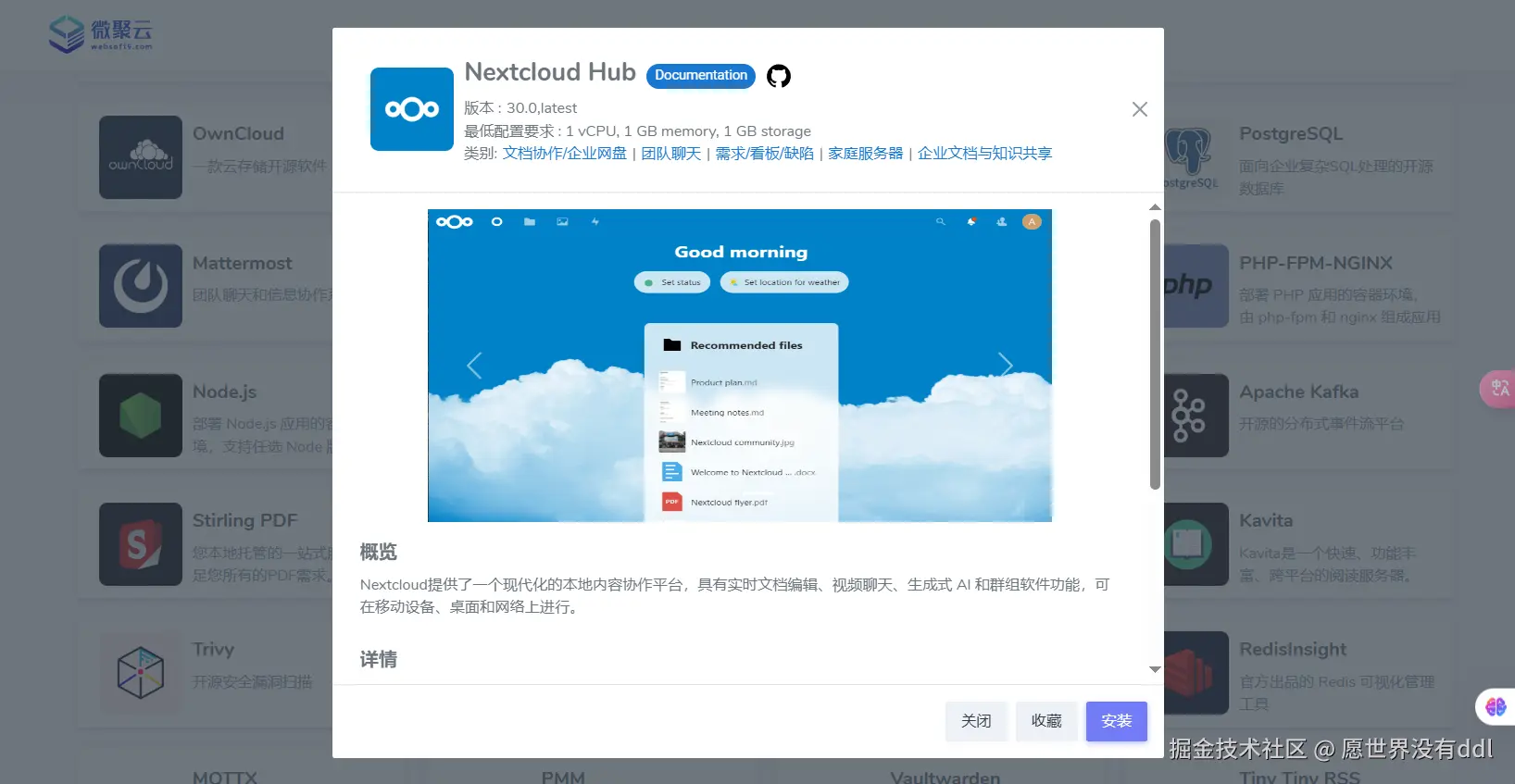Open the PHP-FPM-NGINX app icon
Viewport: 1515px width, 784px height.
point(1196,286)
